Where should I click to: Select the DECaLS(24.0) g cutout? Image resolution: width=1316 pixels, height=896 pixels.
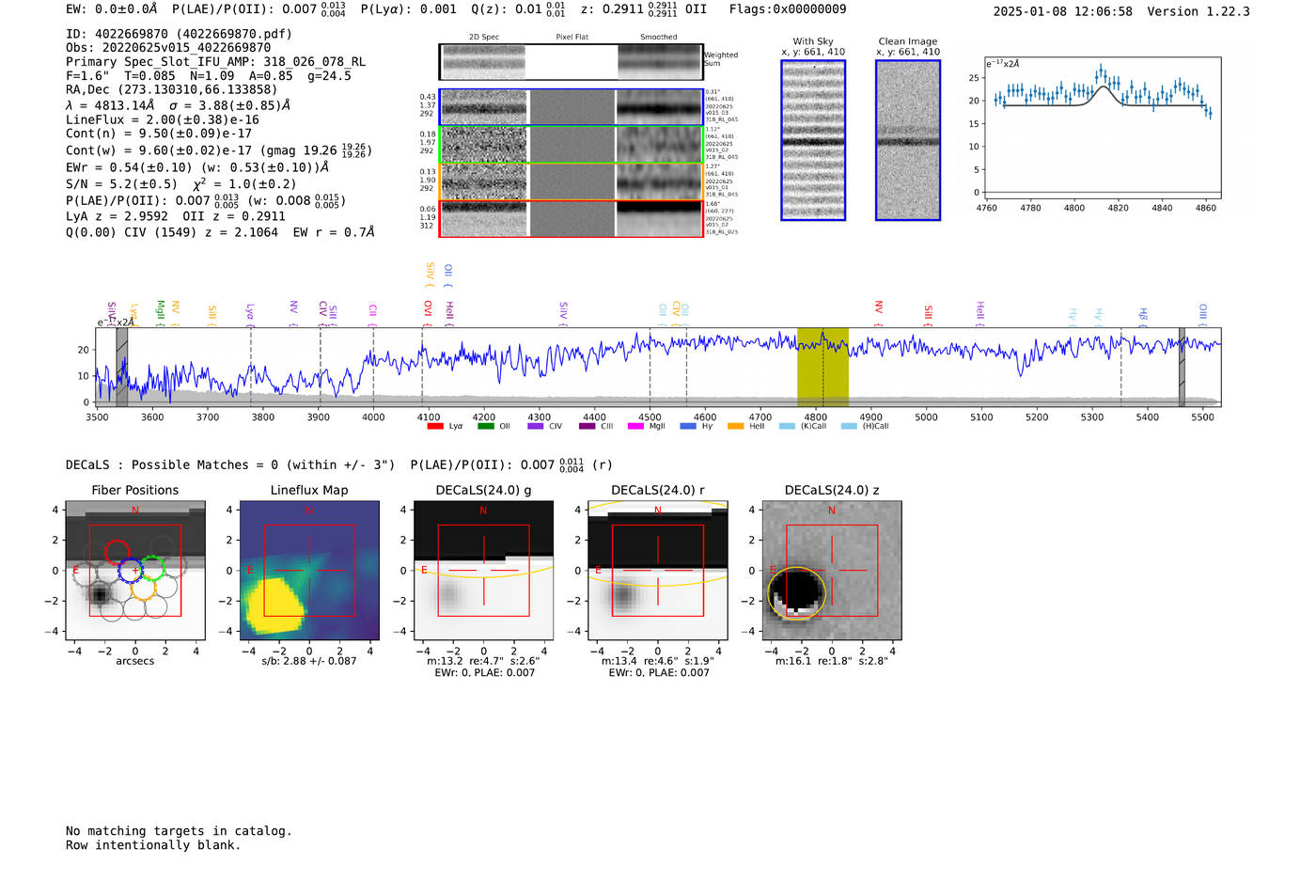483,571
